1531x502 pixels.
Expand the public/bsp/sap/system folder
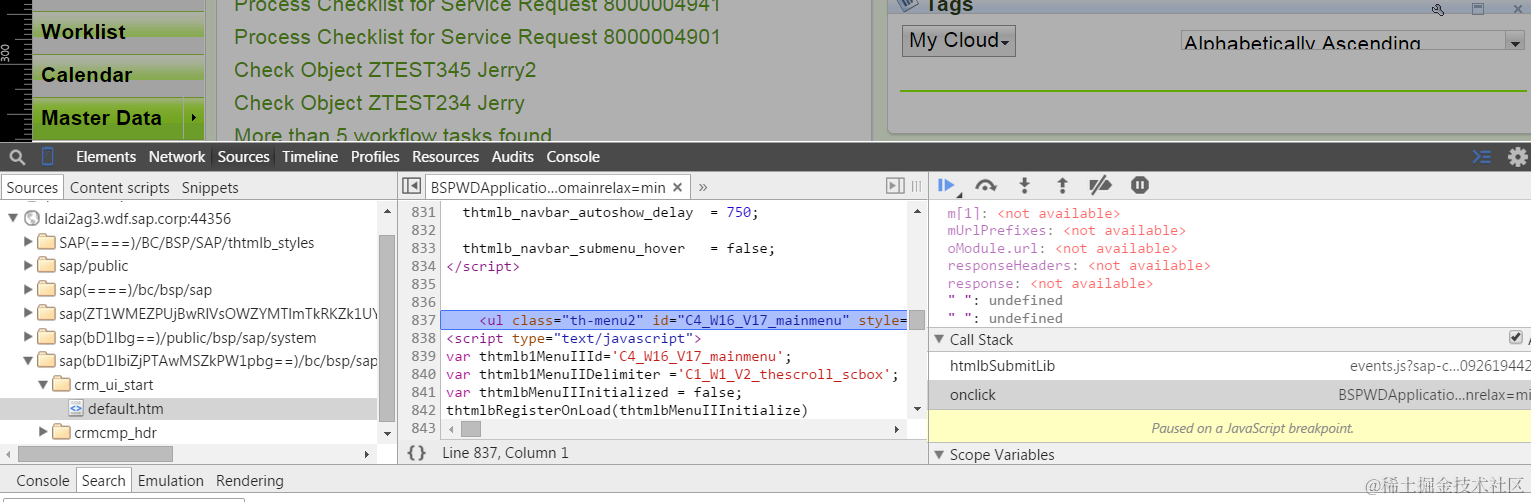pyautogui.click(x=28, y=338)
